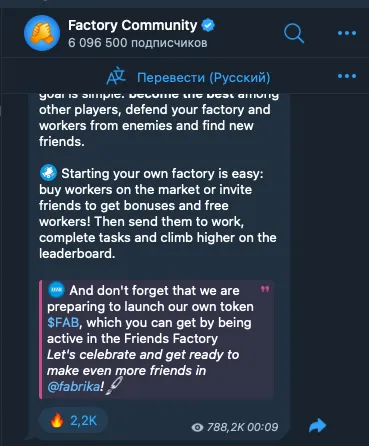Click the blue emoji before 'And don't forget'

(56, 290)
